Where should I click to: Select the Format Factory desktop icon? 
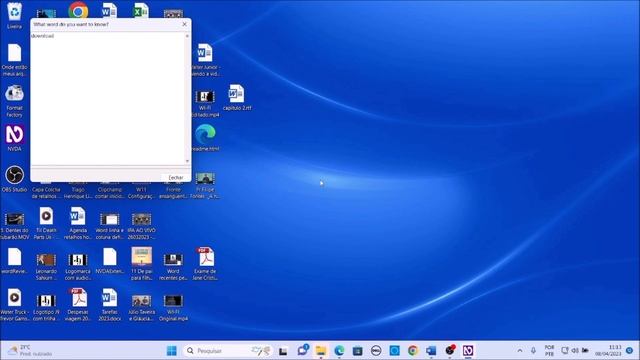pos(14,101)
